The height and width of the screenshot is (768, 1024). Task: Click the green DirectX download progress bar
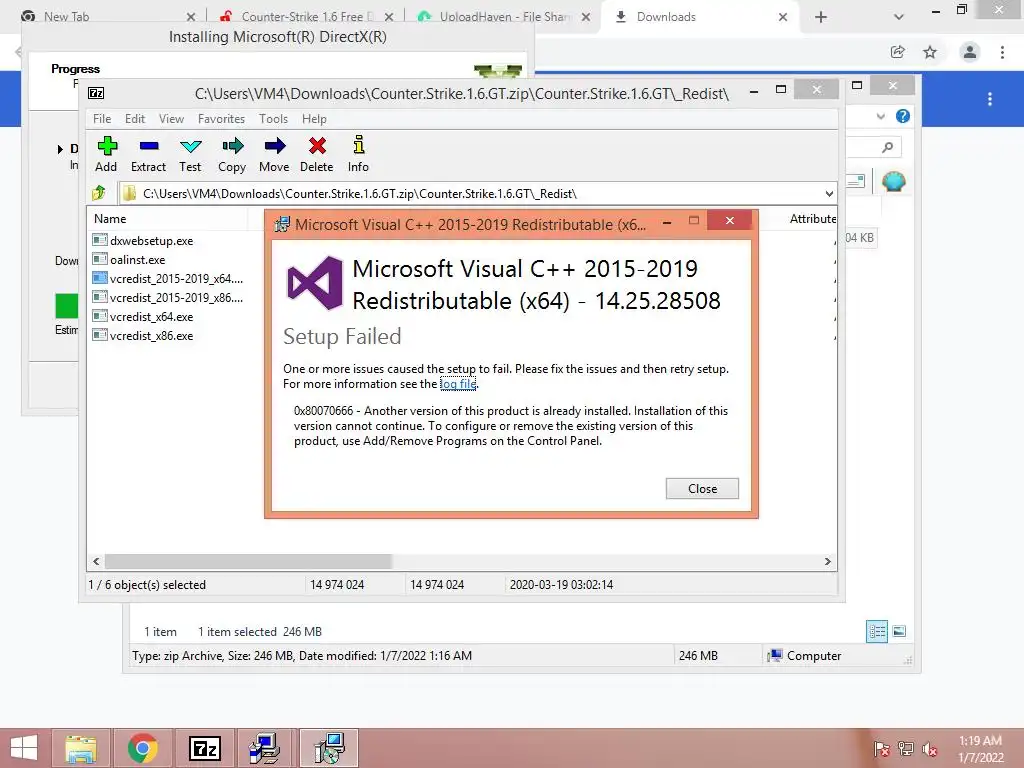[x=67, y=306]
